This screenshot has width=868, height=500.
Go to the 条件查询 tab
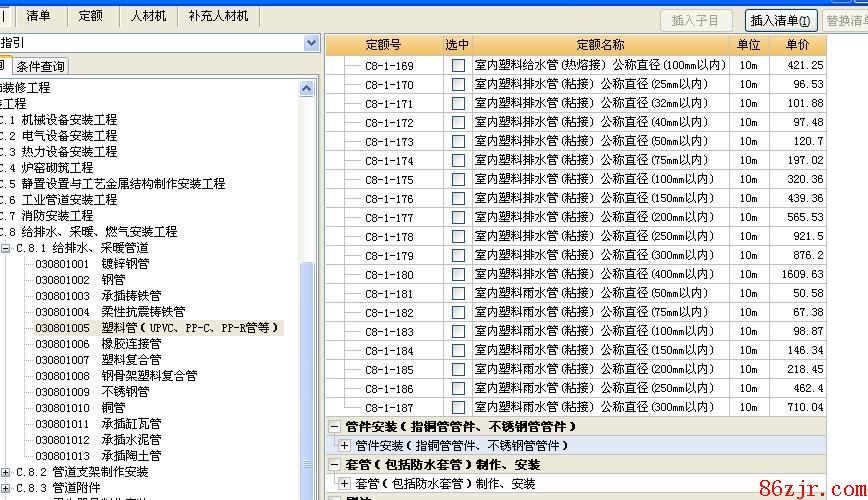click(x=40, y=67)
